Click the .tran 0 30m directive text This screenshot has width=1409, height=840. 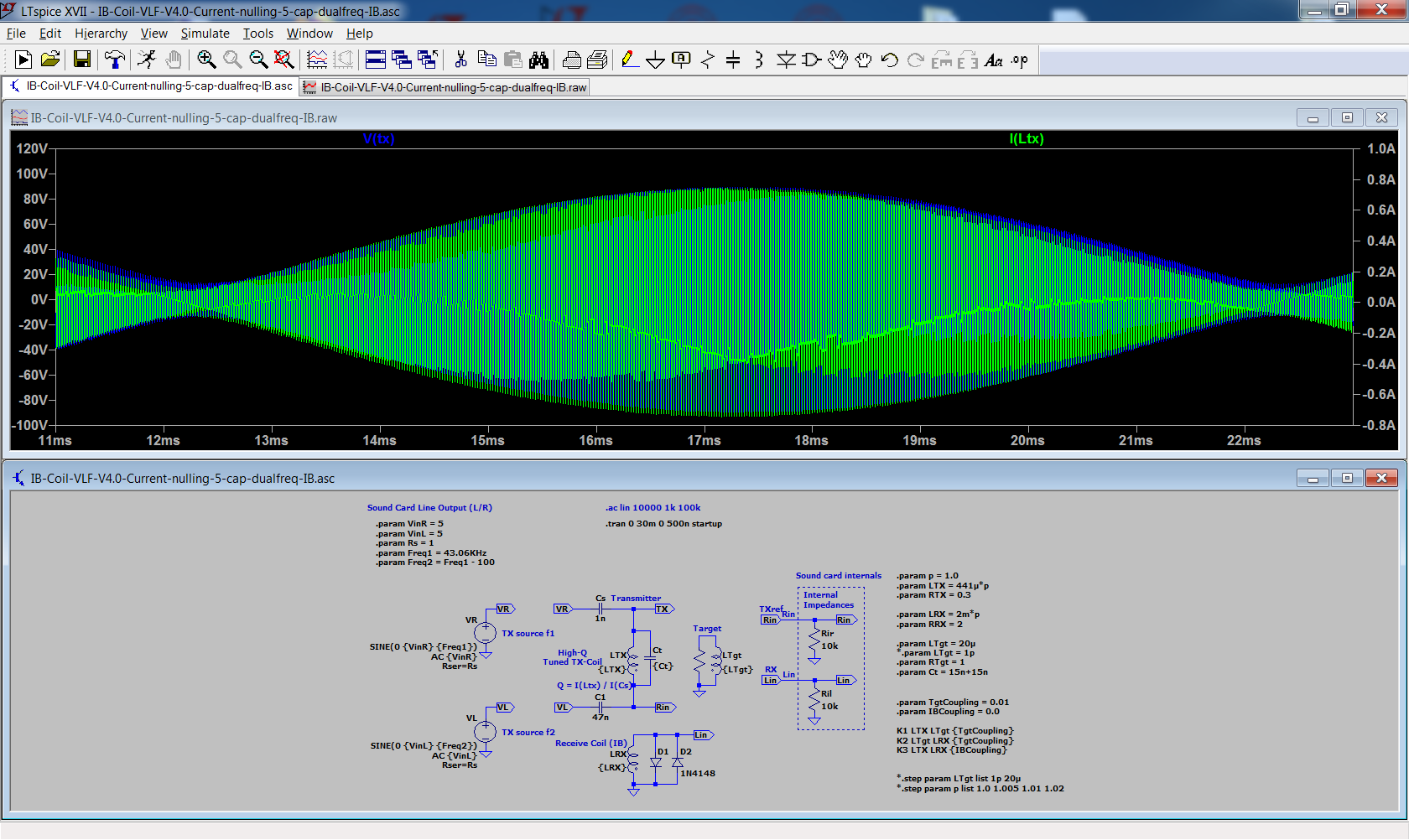pyautogui.click(x=663, y=524)
